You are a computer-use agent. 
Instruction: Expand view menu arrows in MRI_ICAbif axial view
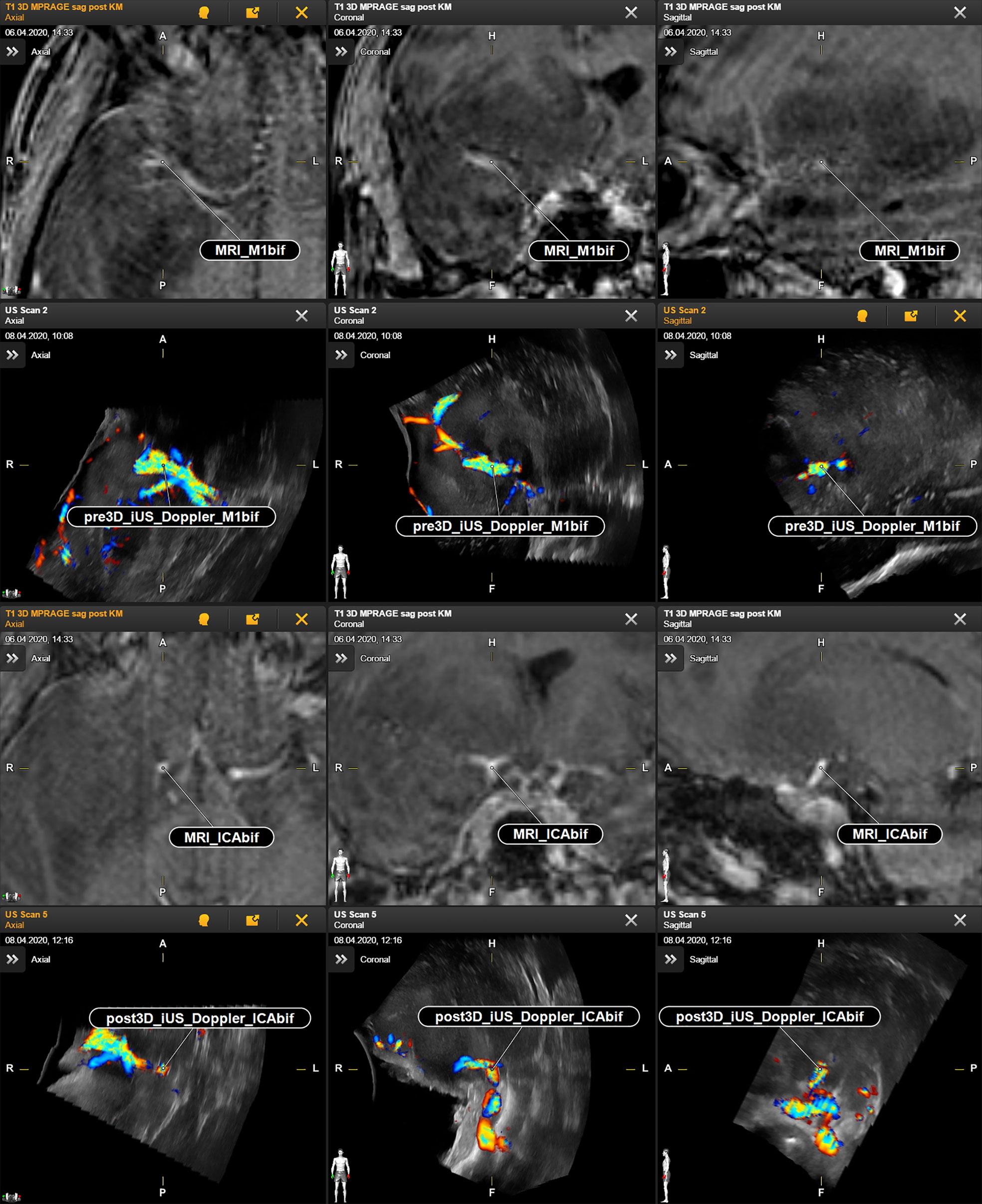[12, 658]
